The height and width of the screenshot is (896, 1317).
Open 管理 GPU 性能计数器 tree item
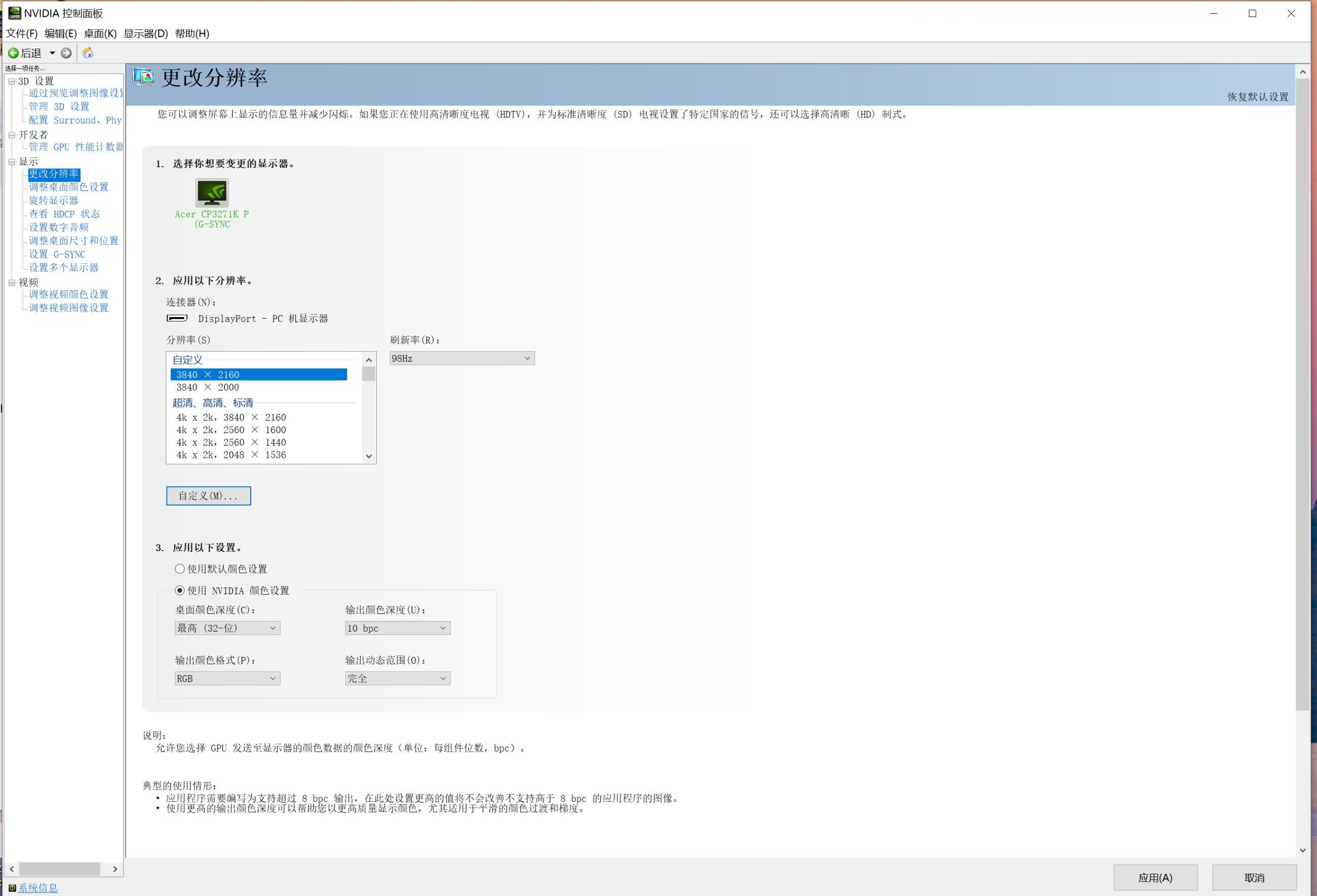pyautogui.click(x=75, y=147)
